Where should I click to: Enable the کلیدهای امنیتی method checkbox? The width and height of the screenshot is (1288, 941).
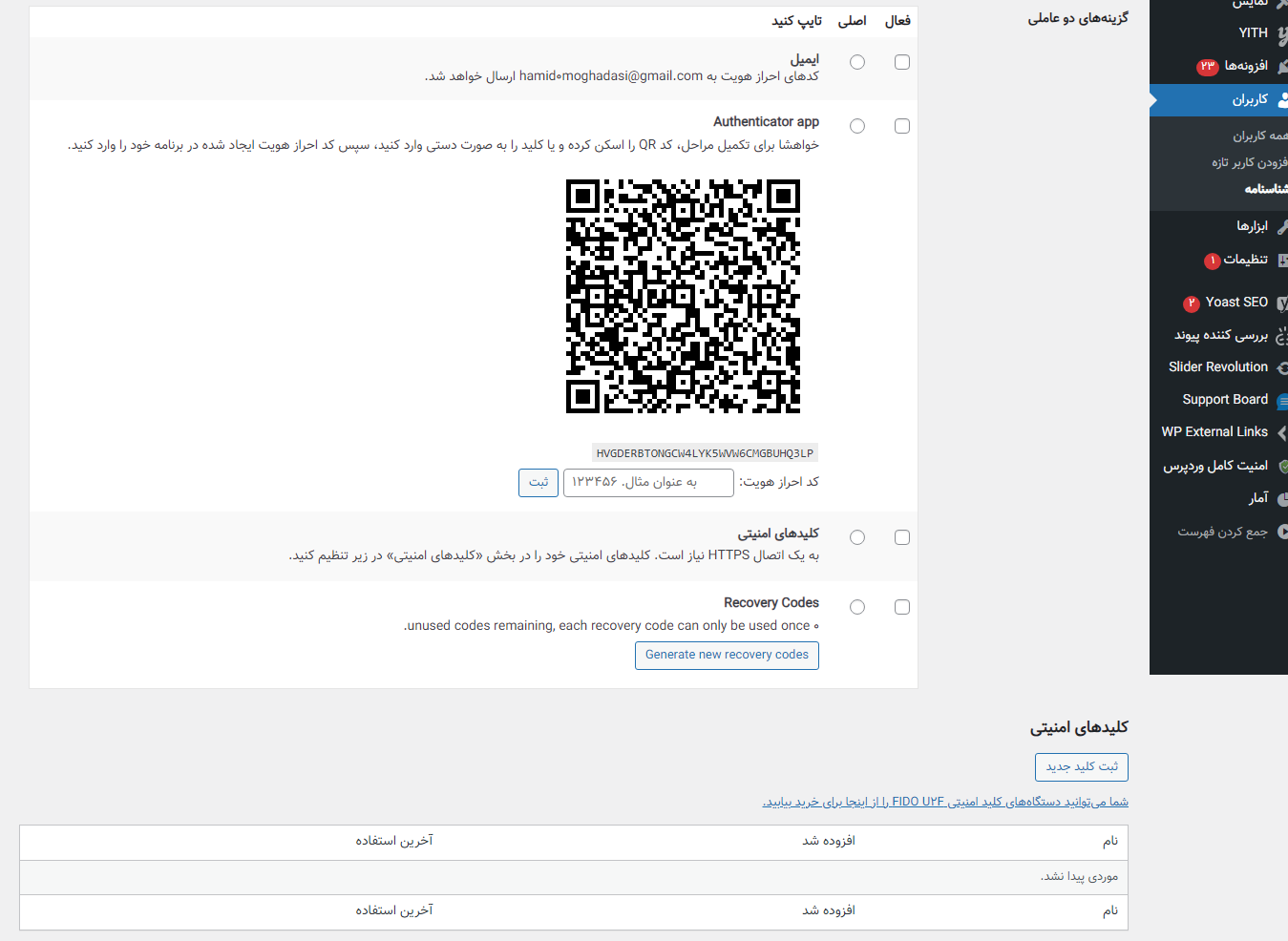coord(902,537)
